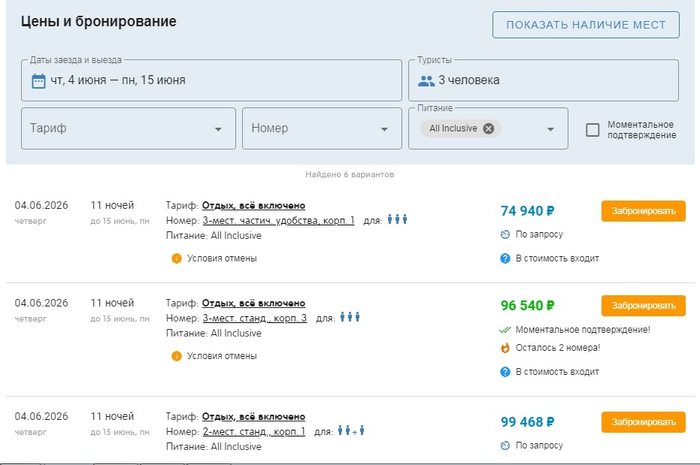Open room link 3-мест. станд., корп. 3
This screenshot has height=465, width=700.
pos(254,318)
